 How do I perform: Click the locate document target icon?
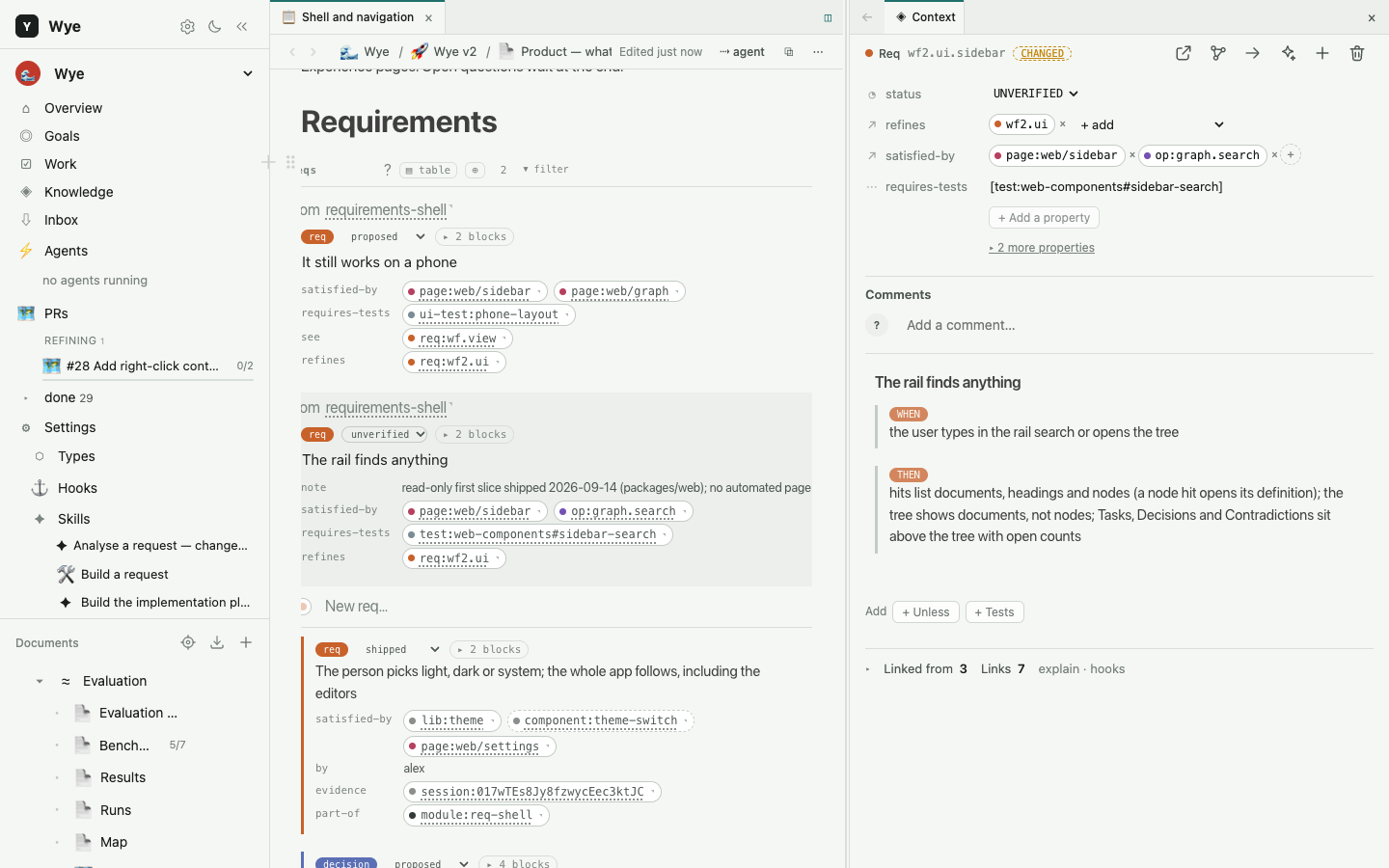click(188, 642)
